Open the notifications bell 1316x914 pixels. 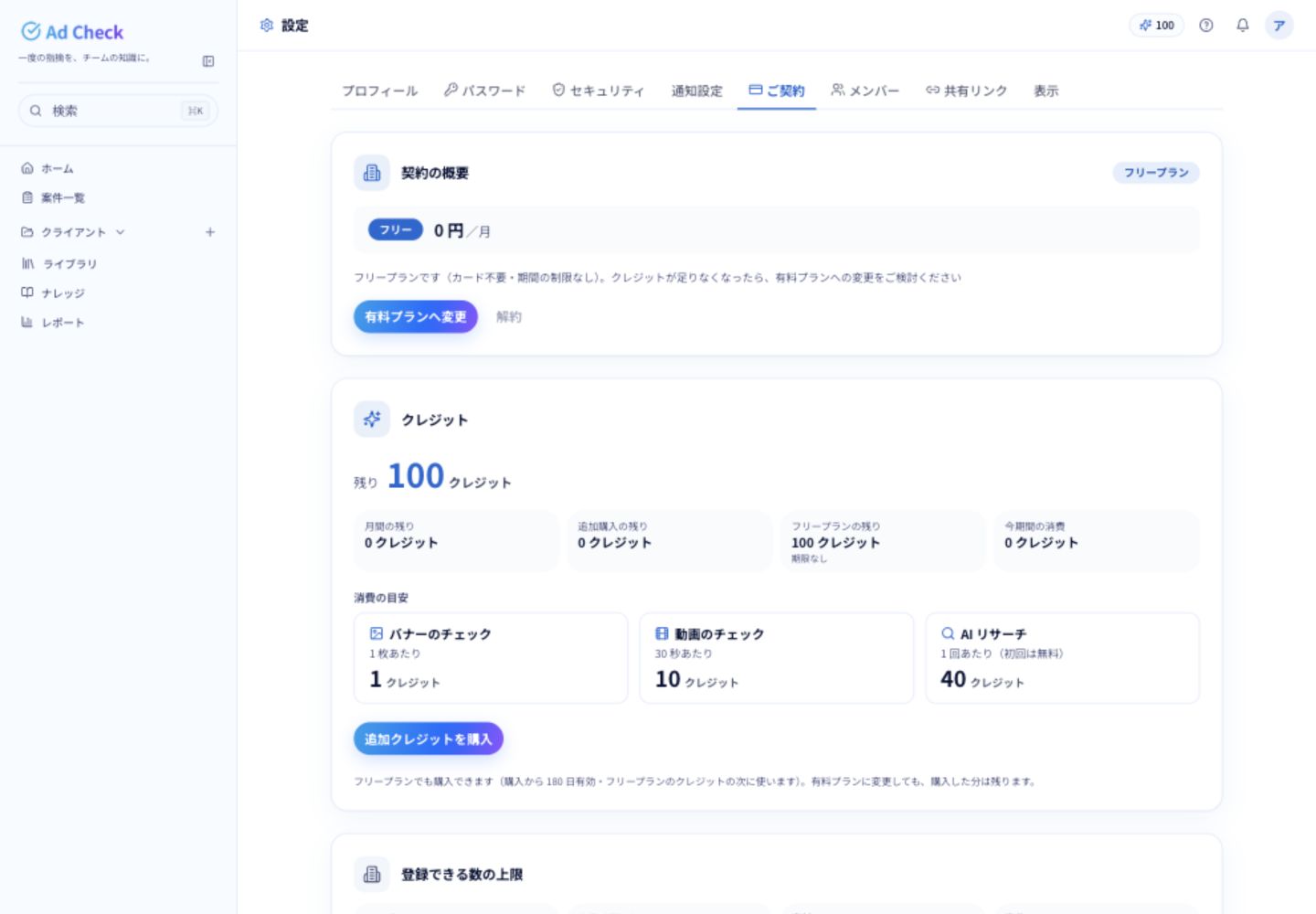point(1243,26)
